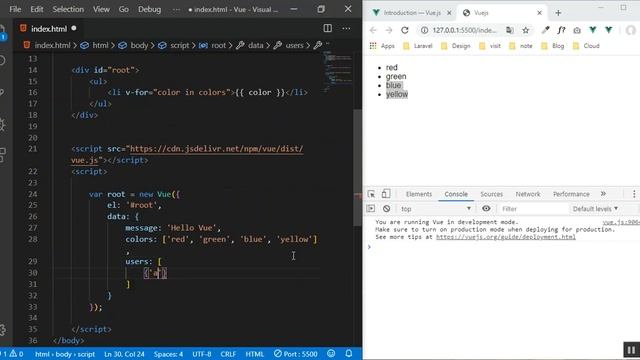Show the console sidebar

(371, 209)
